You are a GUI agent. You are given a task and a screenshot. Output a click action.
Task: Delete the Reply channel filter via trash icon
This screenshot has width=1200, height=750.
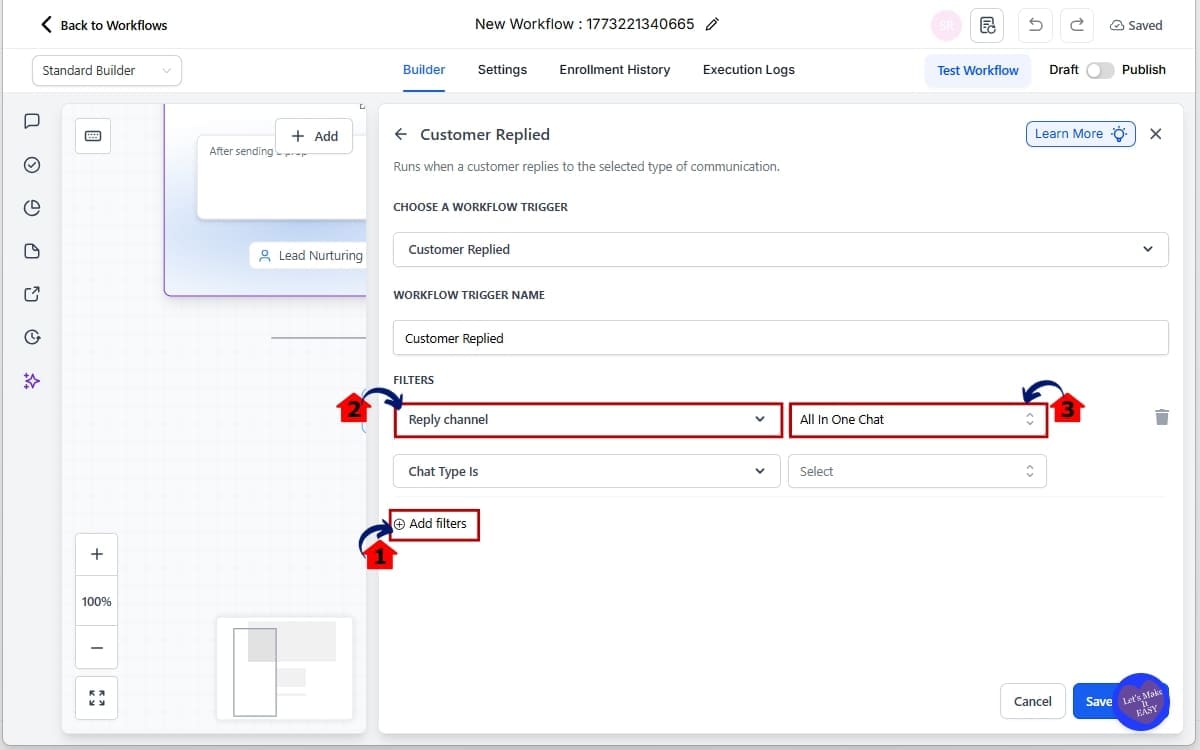coord(1161,417)
